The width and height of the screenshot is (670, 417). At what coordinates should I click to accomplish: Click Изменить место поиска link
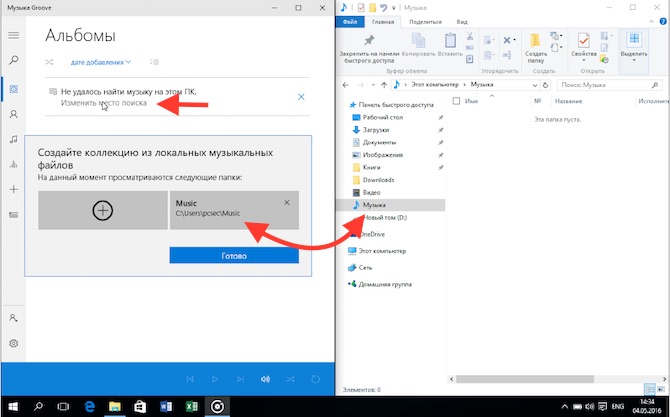pyautogui.click(x=103, y=103)
